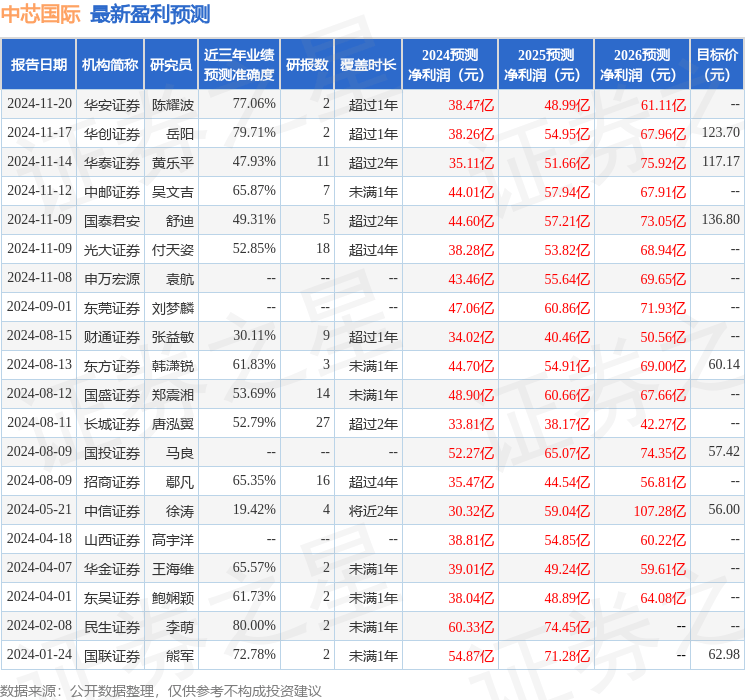Click 2024 profit value 44.01亿
Screen dimensions: 745x700
click(471, 192)
